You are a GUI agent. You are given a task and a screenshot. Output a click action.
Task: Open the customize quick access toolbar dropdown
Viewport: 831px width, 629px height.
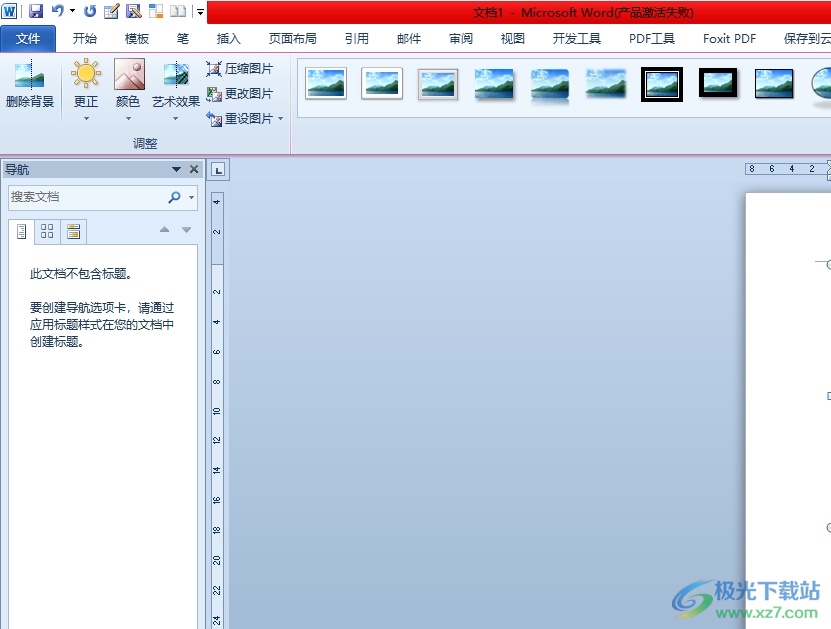coord(200,12)
